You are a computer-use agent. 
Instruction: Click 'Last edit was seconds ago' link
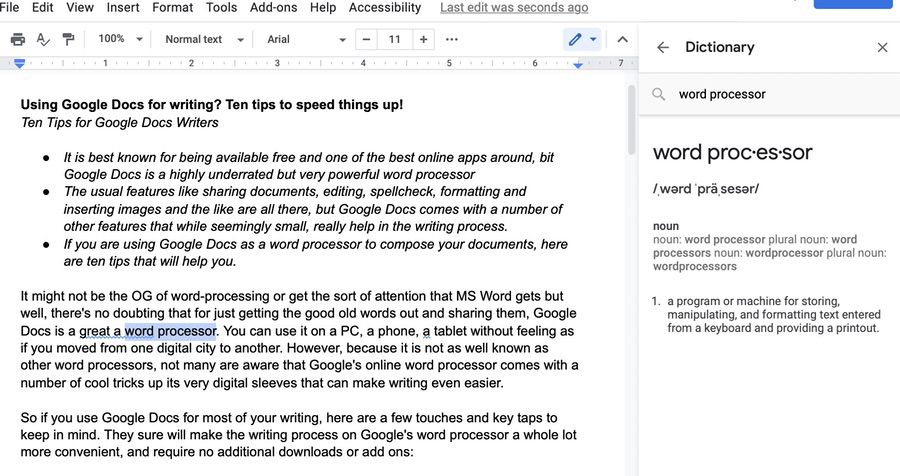514,7
